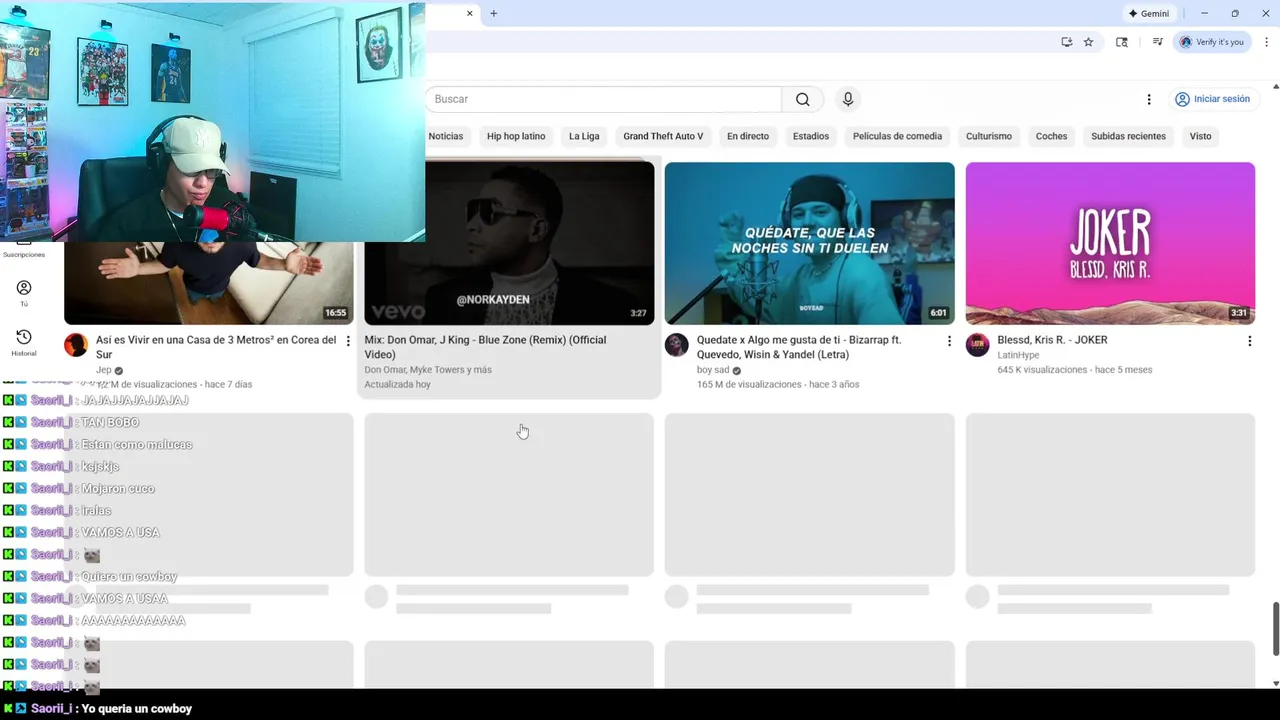Open title Quedate x Algo me gusta de ti
The image size is (1280, 720).
799,347
